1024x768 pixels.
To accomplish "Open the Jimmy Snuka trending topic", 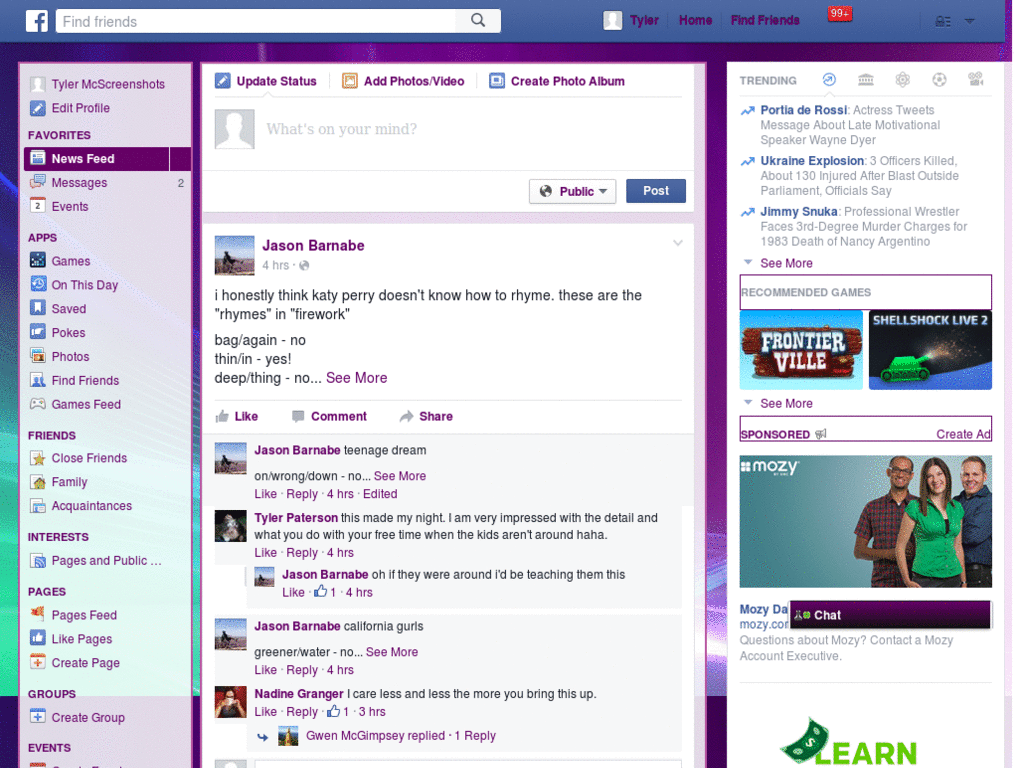I will click(799, 212).
